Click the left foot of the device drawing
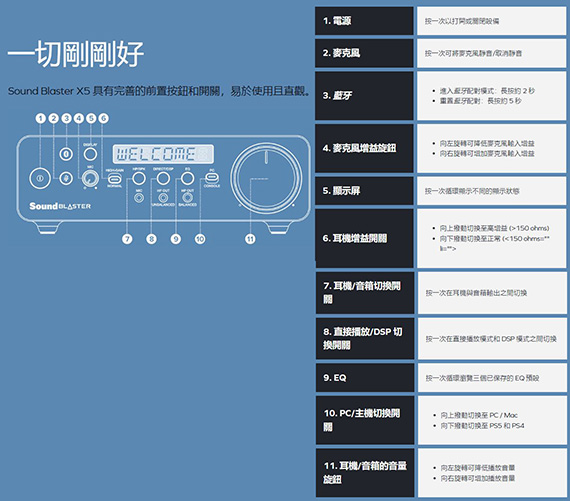 (48, 228)
